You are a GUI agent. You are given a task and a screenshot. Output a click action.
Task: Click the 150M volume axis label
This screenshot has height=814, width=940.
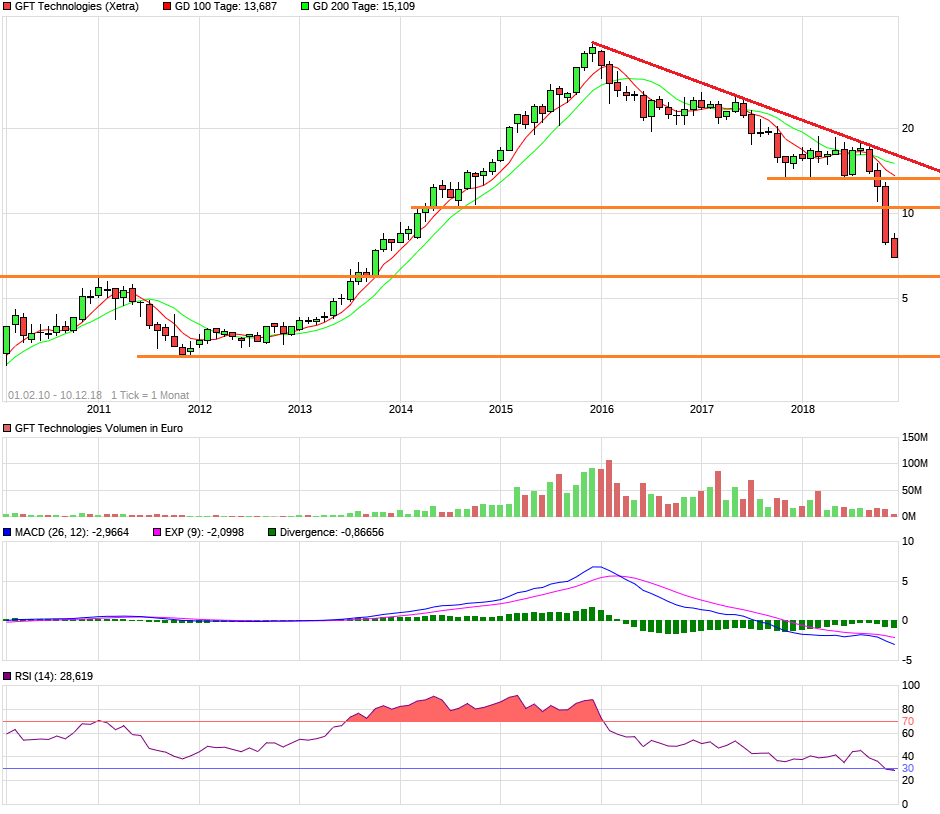915,438
